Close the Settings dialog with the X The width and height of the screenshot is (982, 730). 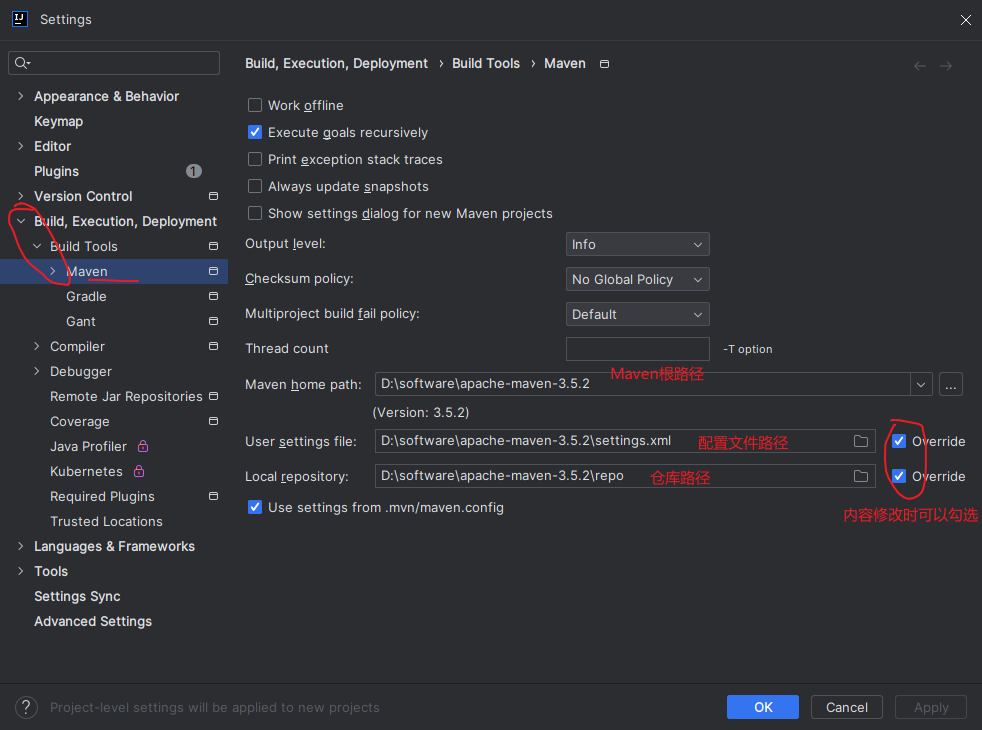[x=965, y=20]
